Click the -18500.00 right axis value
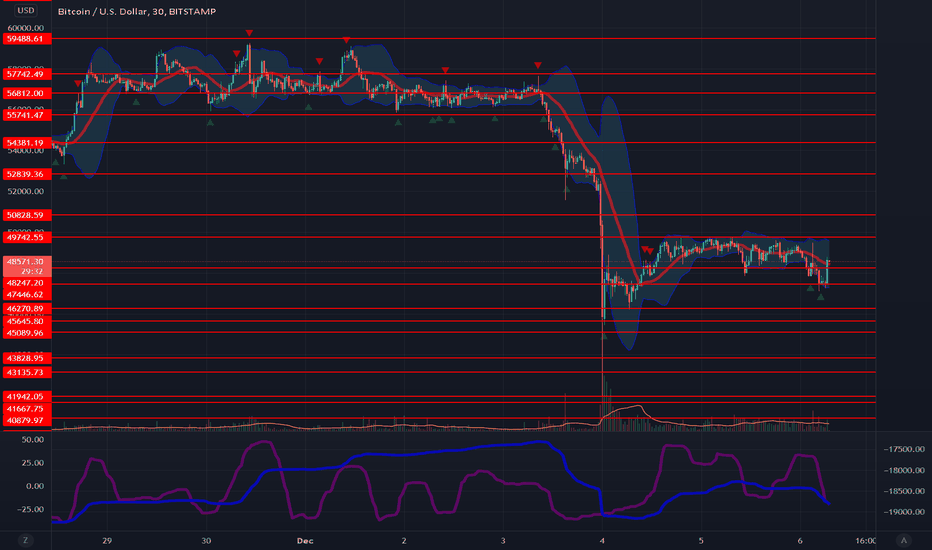 click(903, 491)
